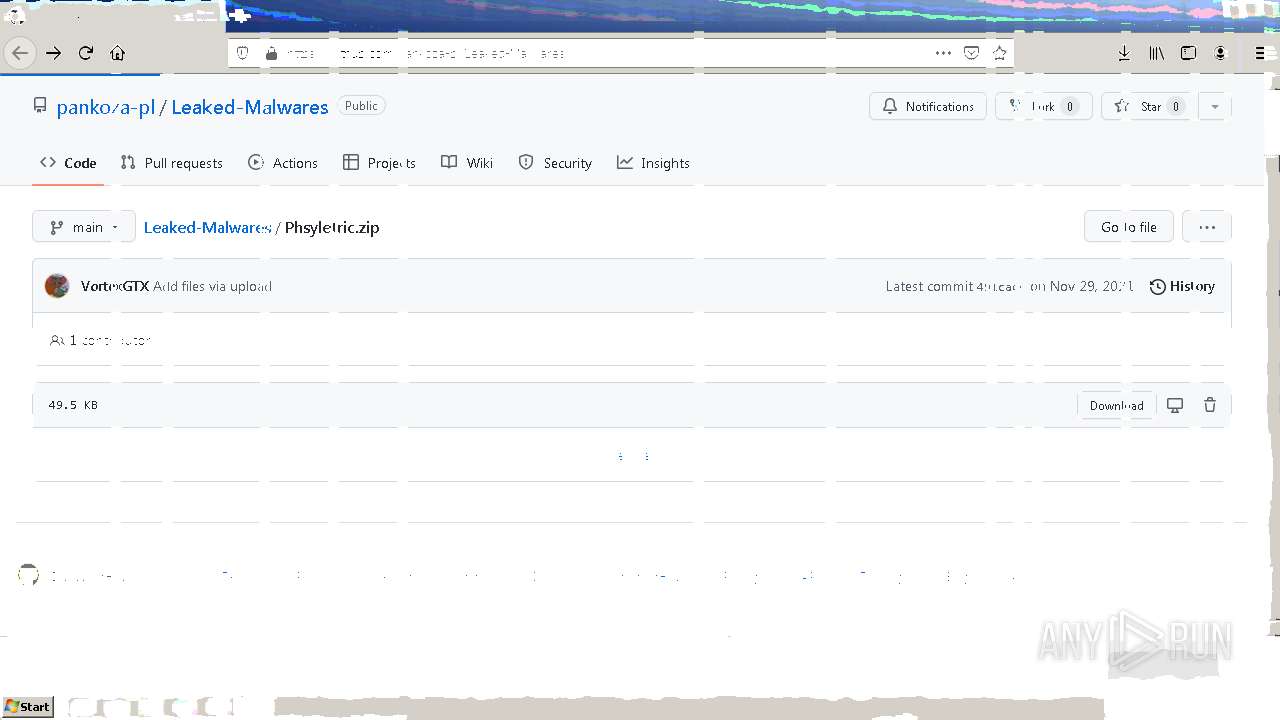Click Go to file button
Screen dimensions: 1280x720
(x=1129, y=227)
